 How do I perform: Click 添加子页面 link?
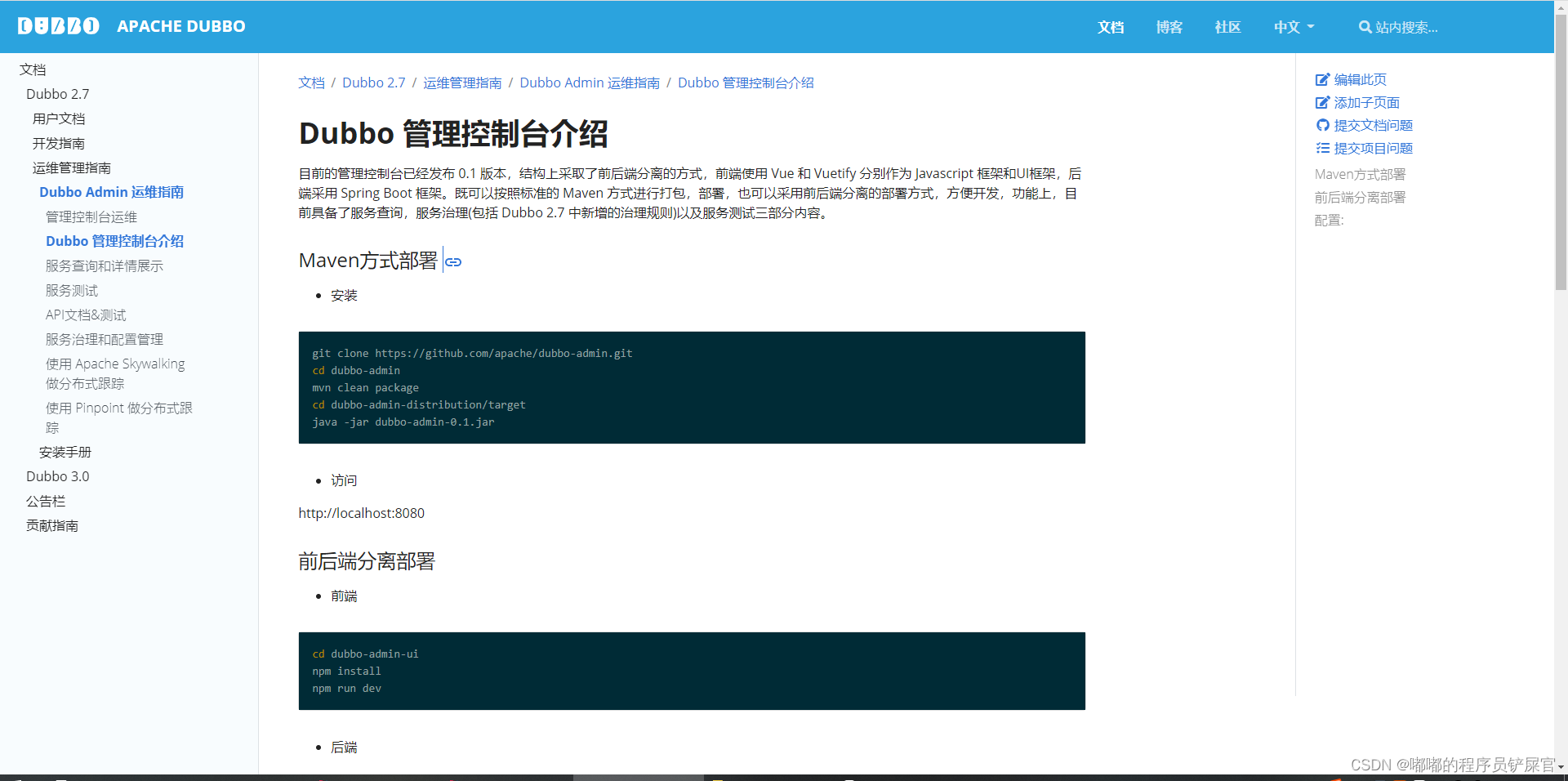(x=1366, y=102)
